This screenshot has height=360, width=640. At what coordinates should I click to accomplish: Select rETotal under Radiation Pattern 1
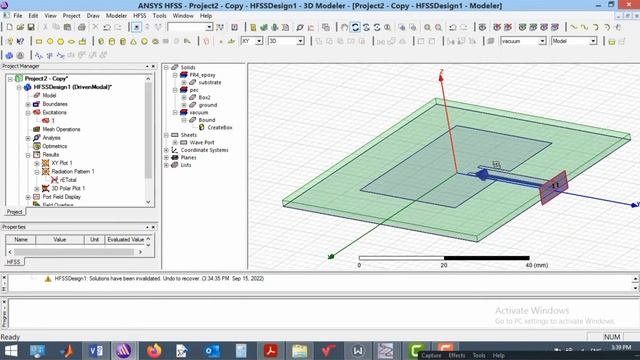coord(68,180)
